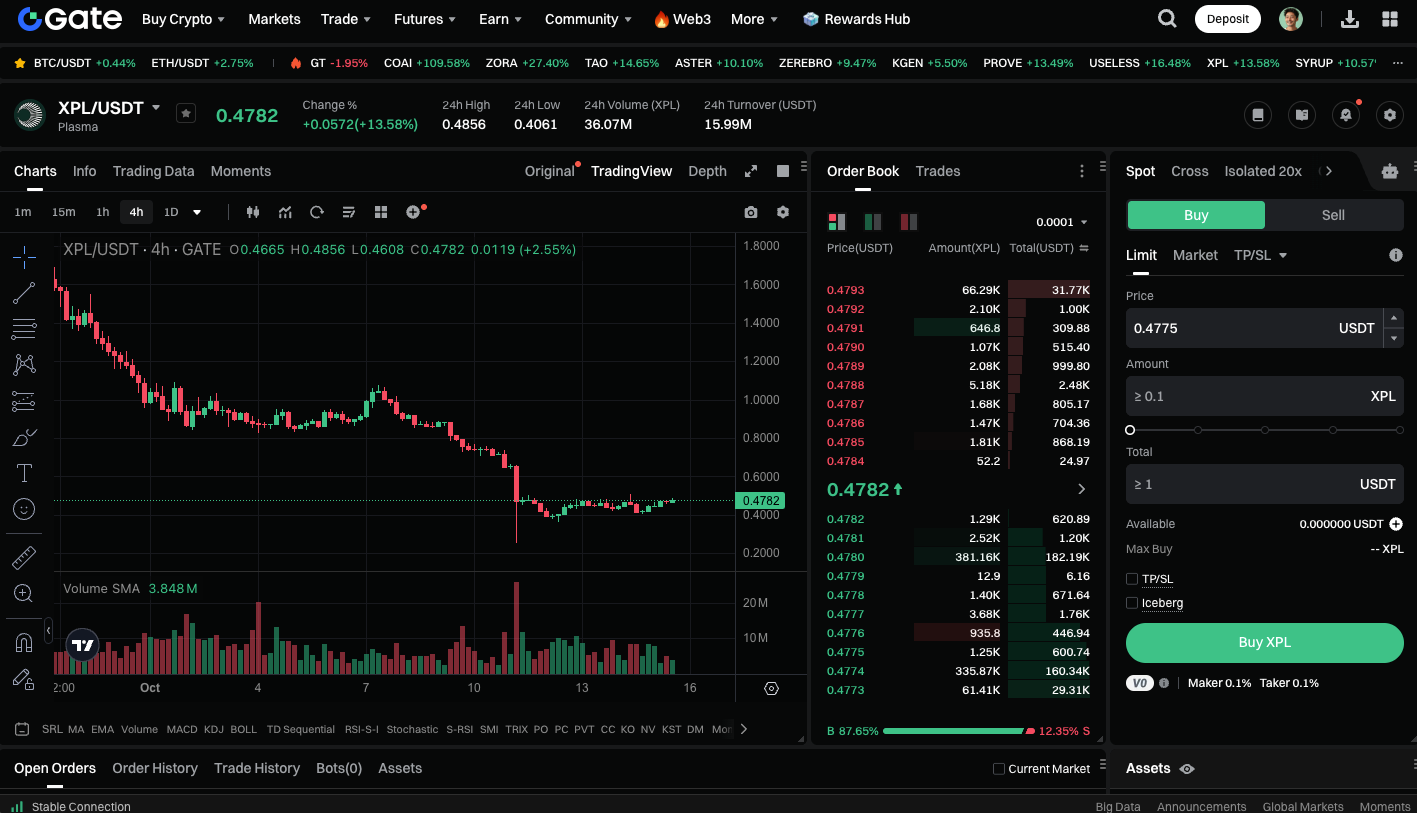Open the XPL/USDT pair selector dropdown

(x=156, y=107)
